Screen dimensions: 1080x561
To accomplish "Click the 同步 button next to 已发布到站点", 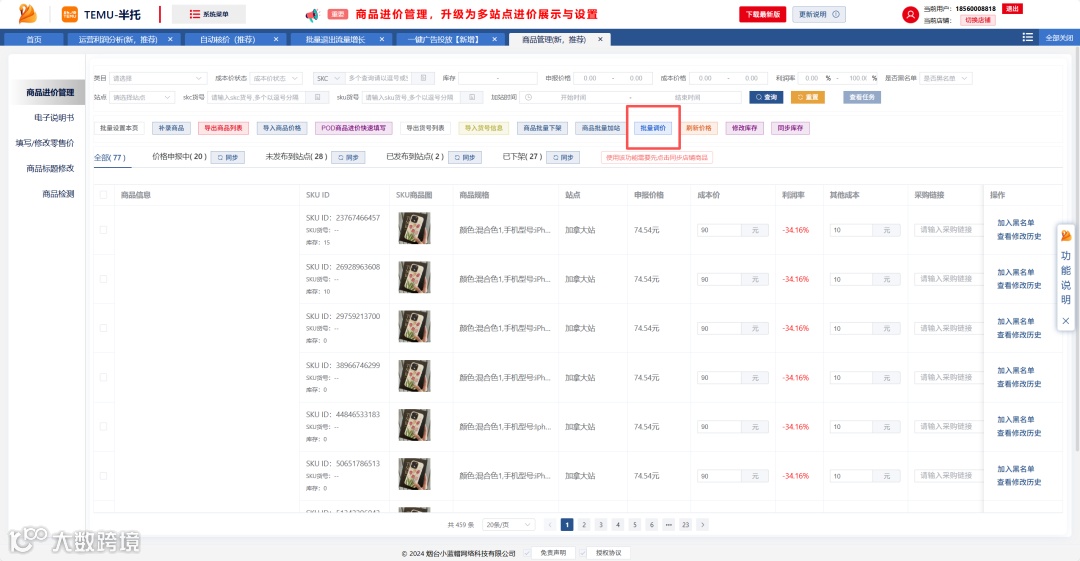I will (x=464, y=157).
